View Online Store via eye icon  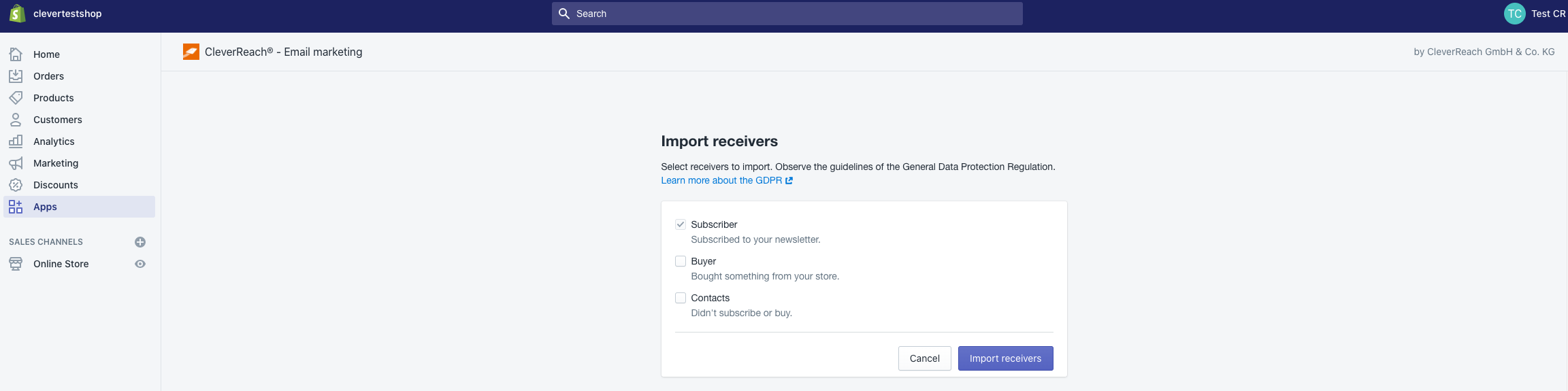point(140,264)
